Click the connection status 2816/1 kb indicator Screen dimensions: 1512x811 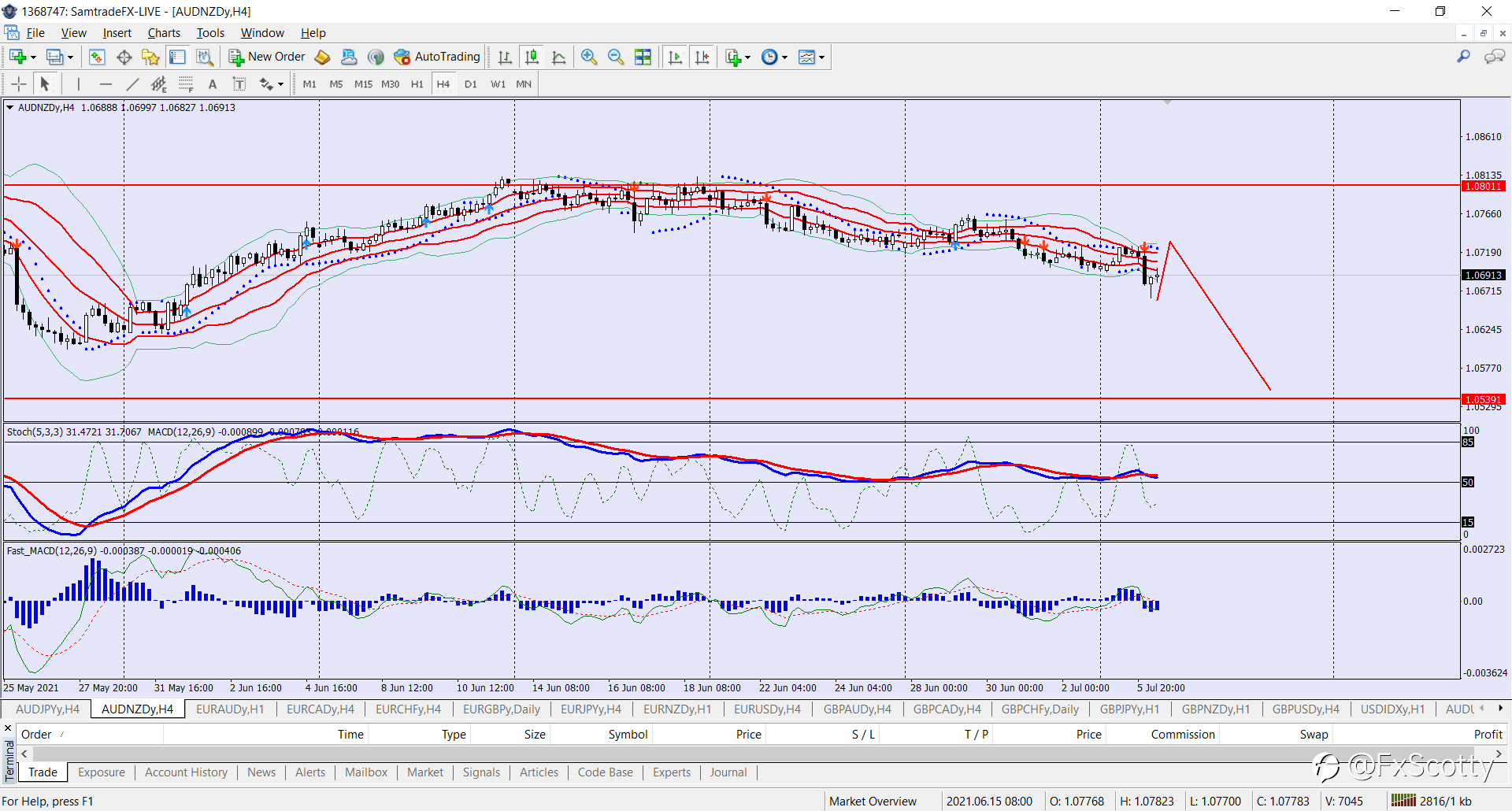pos(1431,802)
